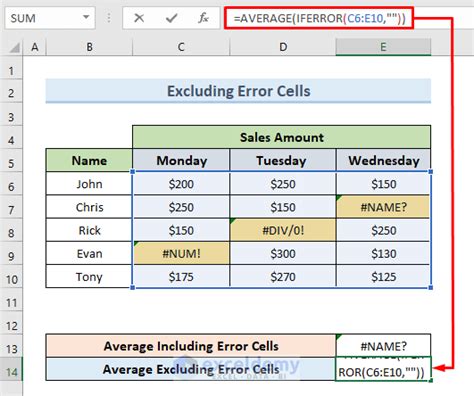The height and width of the screenshot is (396, 474).
Task: Select Chris's Tuesday $150 cell
Action: coord(283,207)
